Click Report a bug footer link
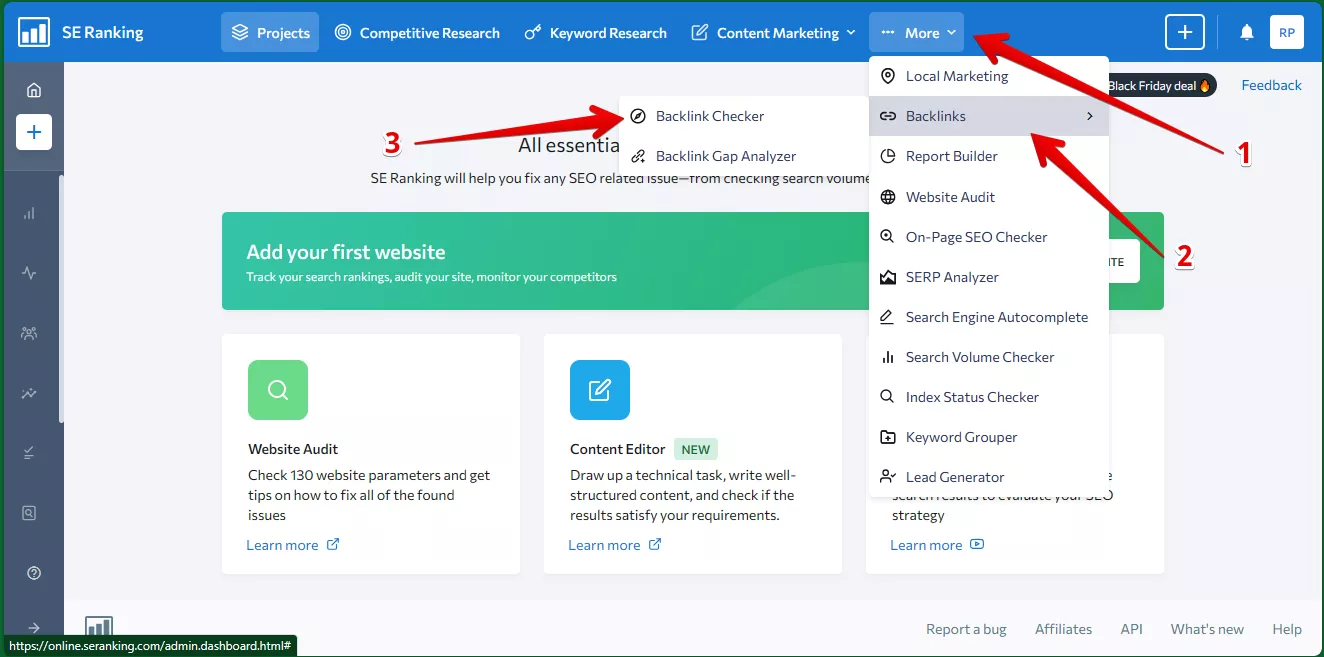Viewport: 1324px width, 657px height. tap(966, 629)
